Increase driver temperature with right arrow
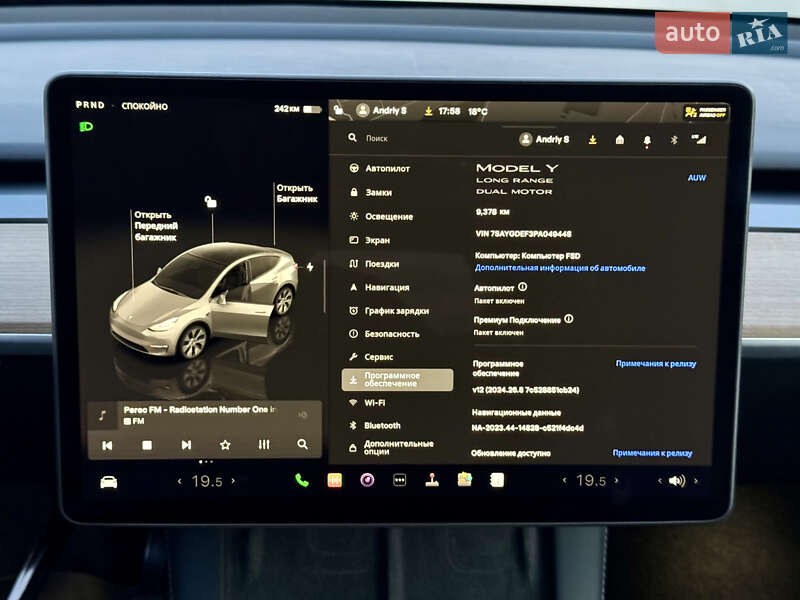Image resolution: width=800 pixels, height=600 pixels. (x=233, y=481)
